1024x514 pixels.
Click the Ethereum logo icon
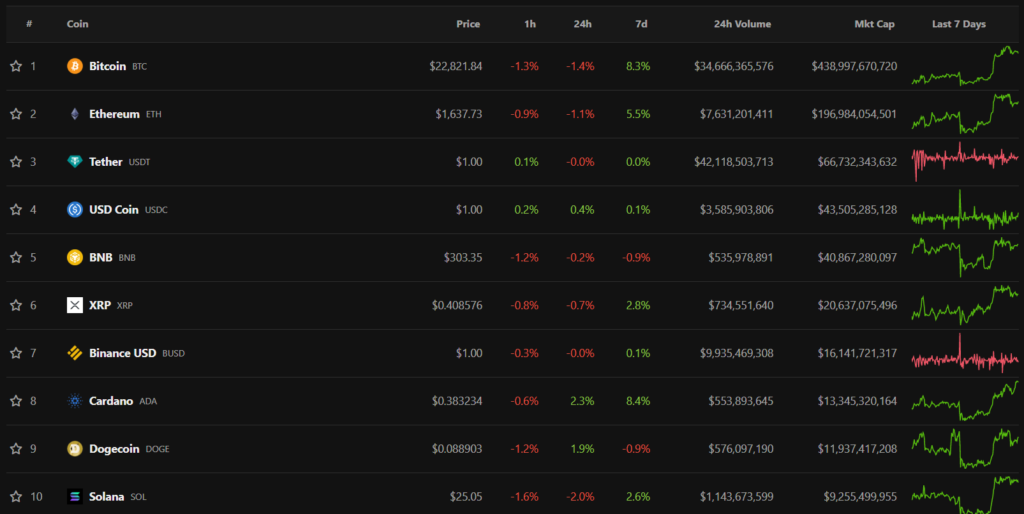[x=75, y=114]
